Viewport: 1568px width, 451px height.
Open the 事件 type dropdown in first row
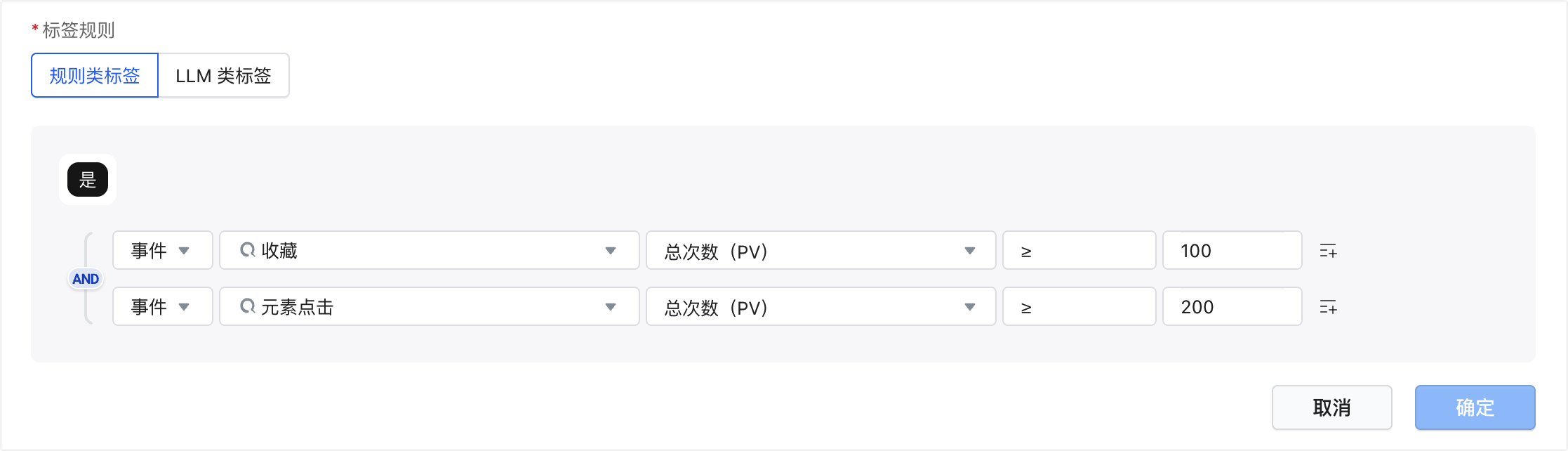162,251
